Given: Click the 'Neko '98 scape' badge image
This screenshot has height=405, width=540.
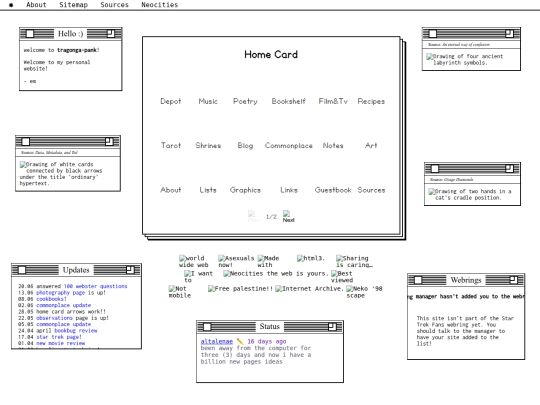Looking at the screenshot, I should pos(364,292).
